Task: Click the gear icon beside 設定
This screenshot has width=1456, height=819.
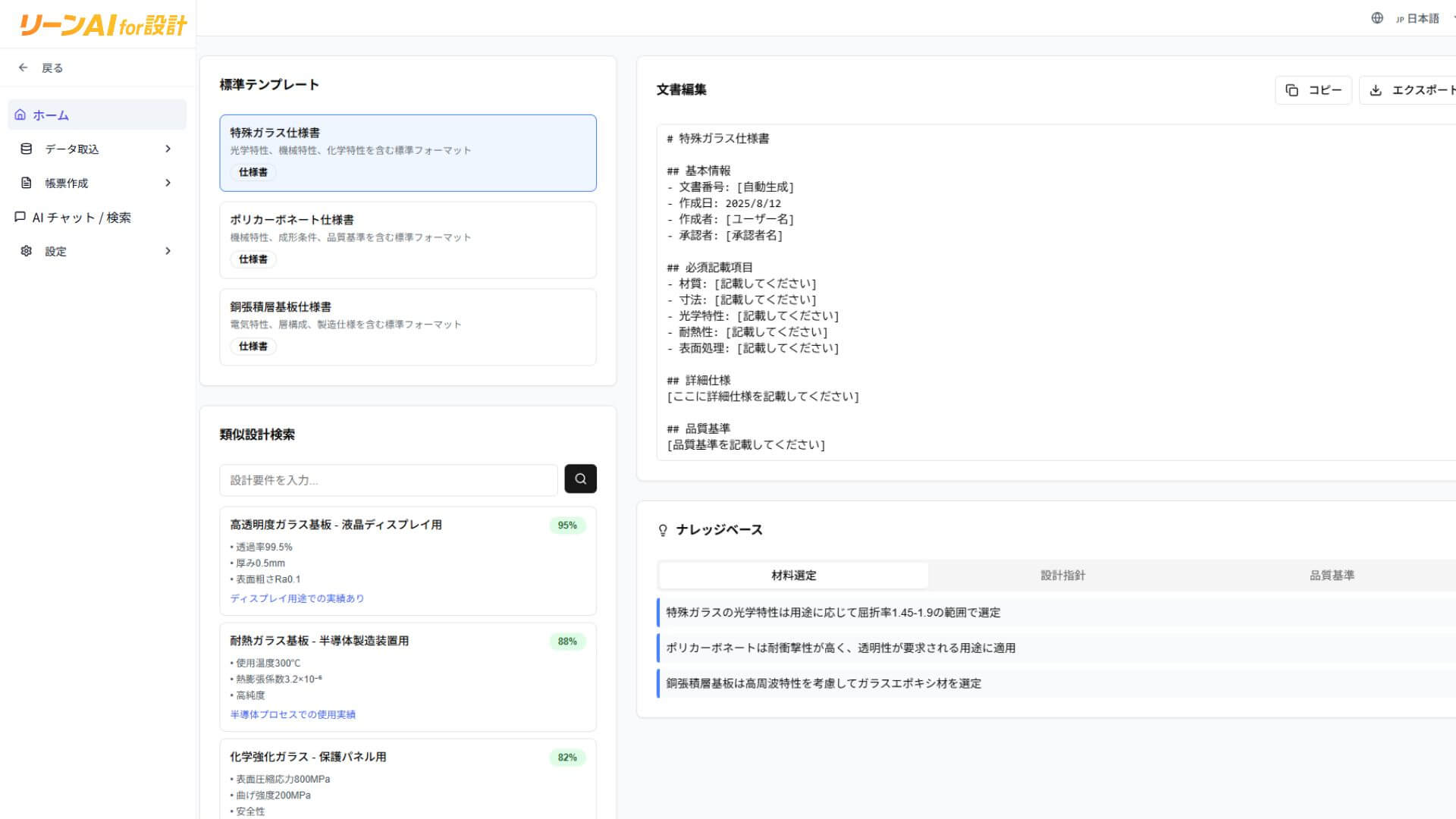Action: (x=27, y=251)
